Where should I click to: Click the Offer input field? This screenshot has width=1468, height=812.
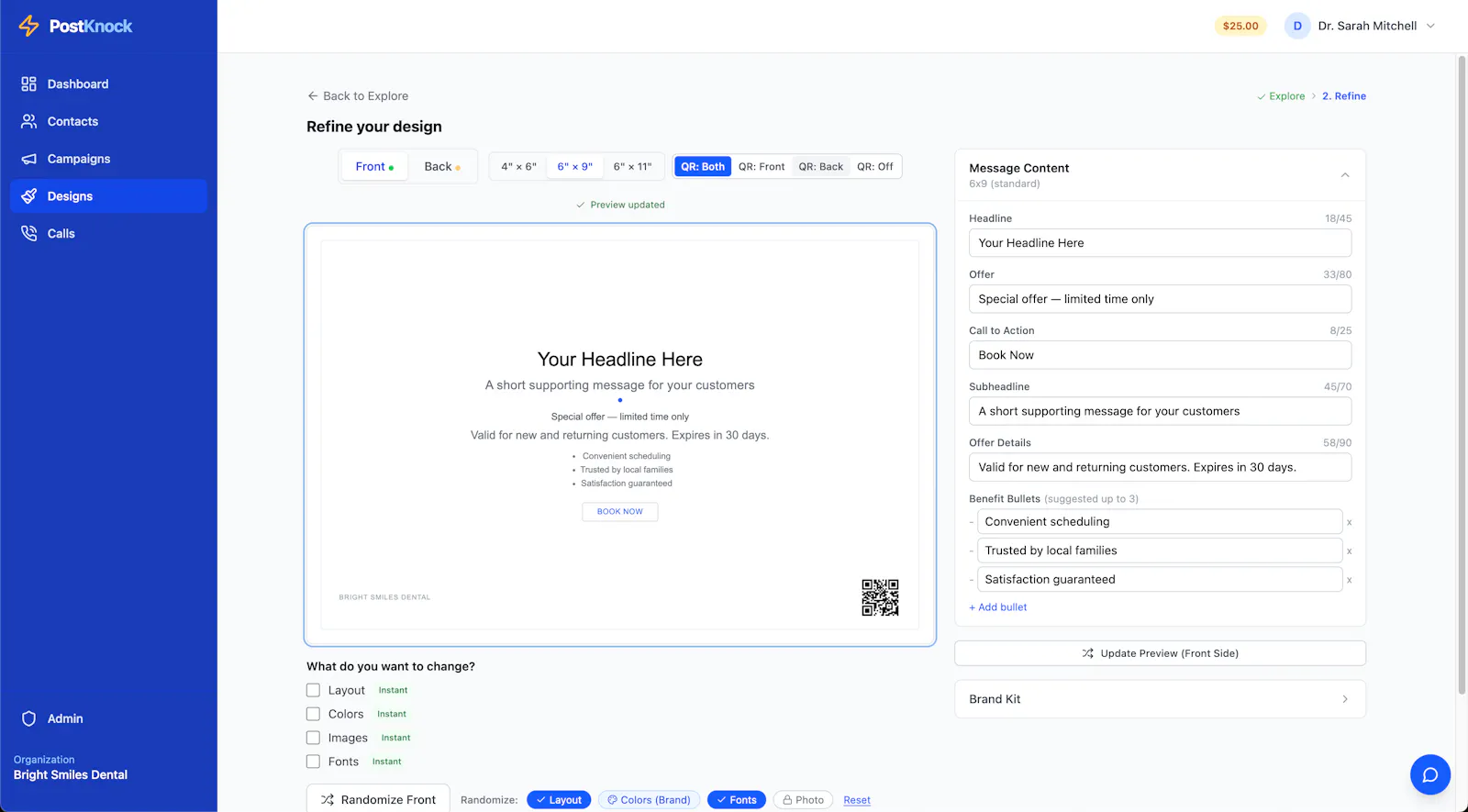[1160, 299]
